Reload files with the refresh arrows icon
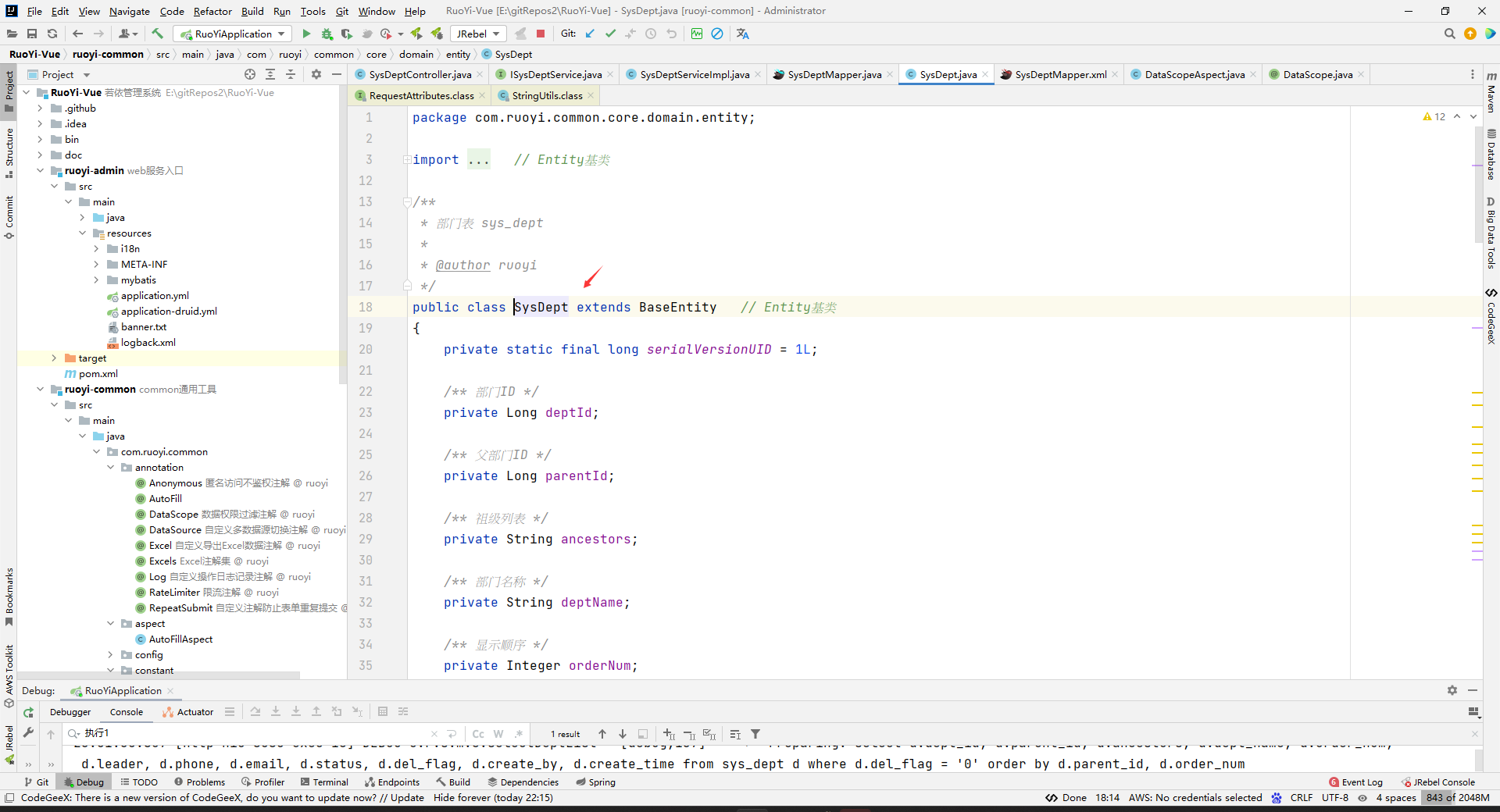This screenshot has width=1500, height=812. (x=52, y=34)
